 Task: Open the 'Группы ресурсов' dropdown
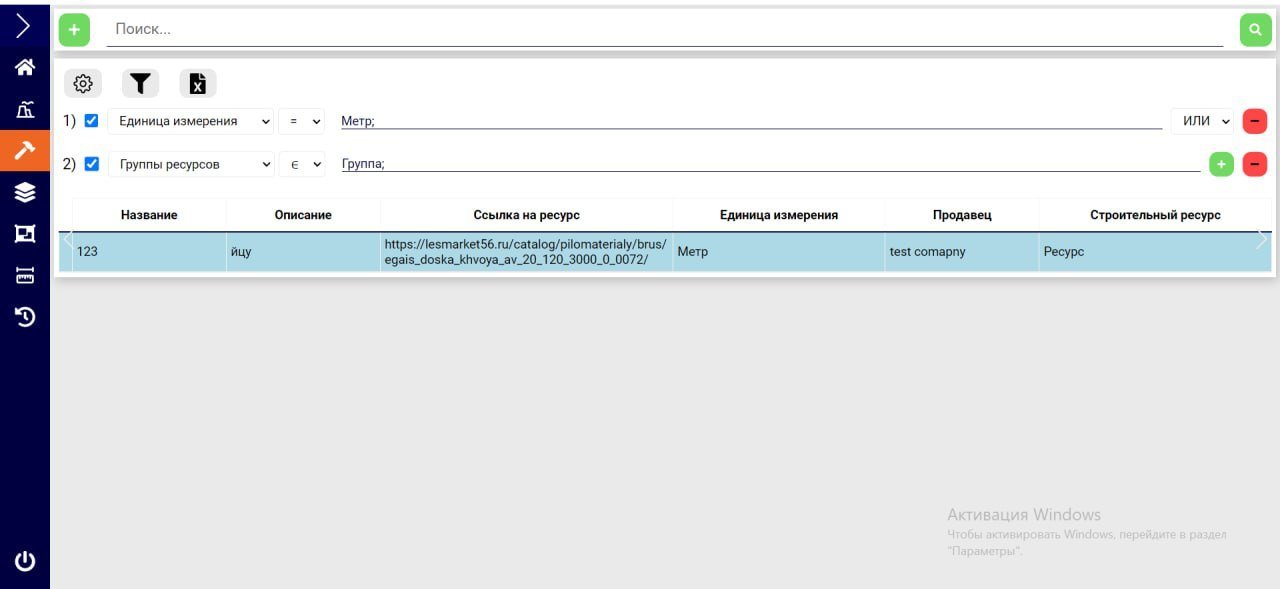click(190, 164)
